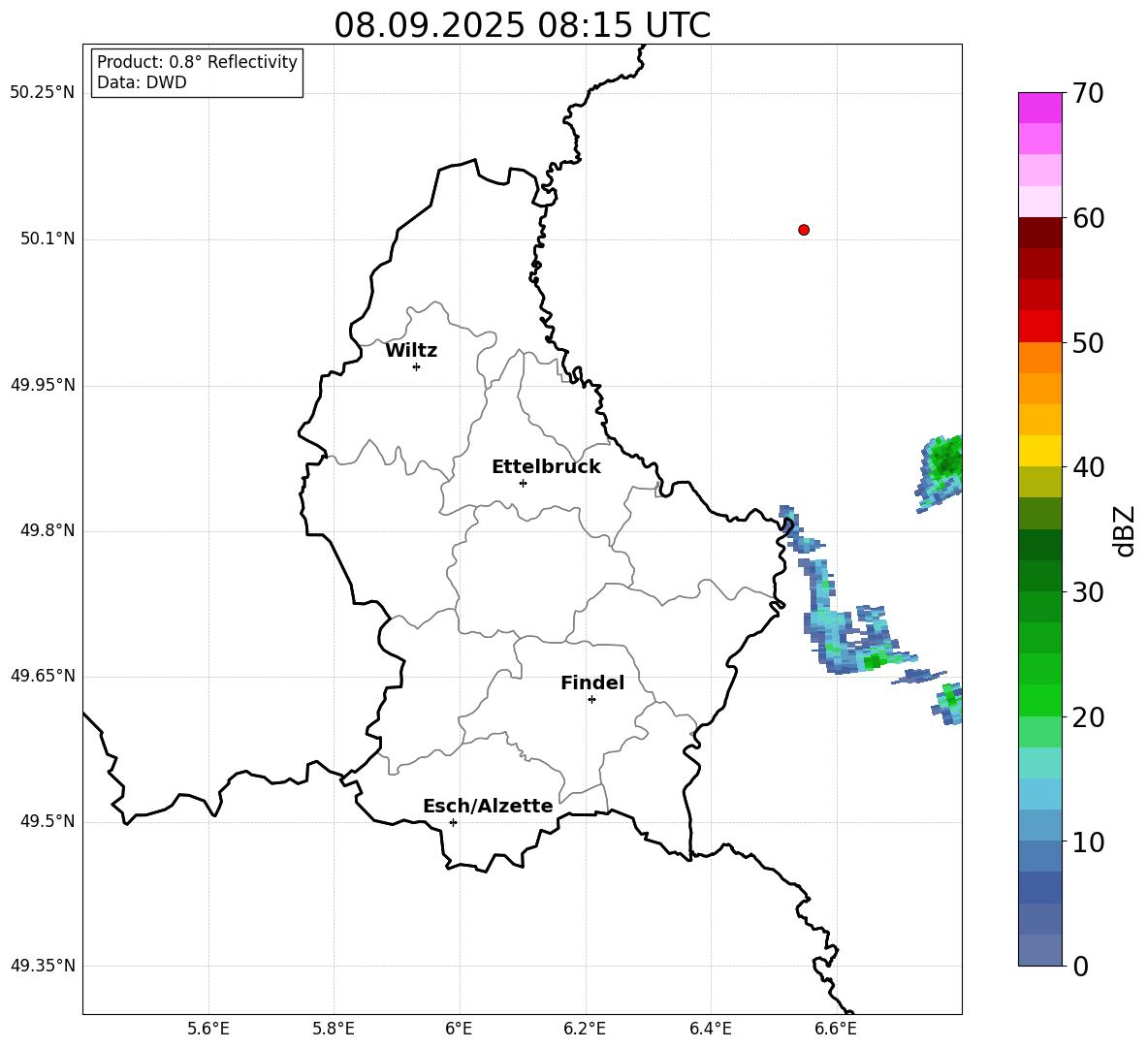Click the magenta top colorbar swatch
Viewport: 1148px width, 1048px height.
(x=1039, y=108)
